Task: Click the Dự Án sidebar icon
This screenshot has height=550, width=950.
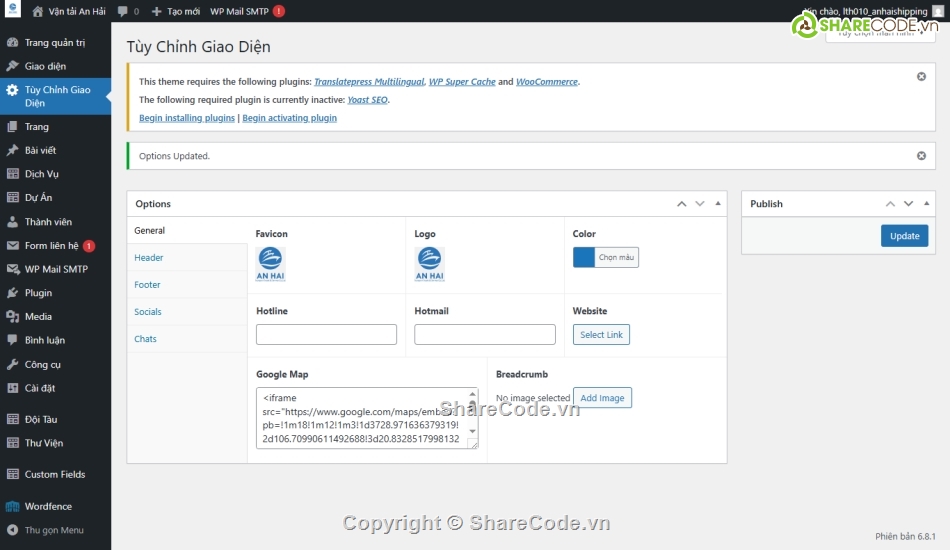Action: click(12, 197)
